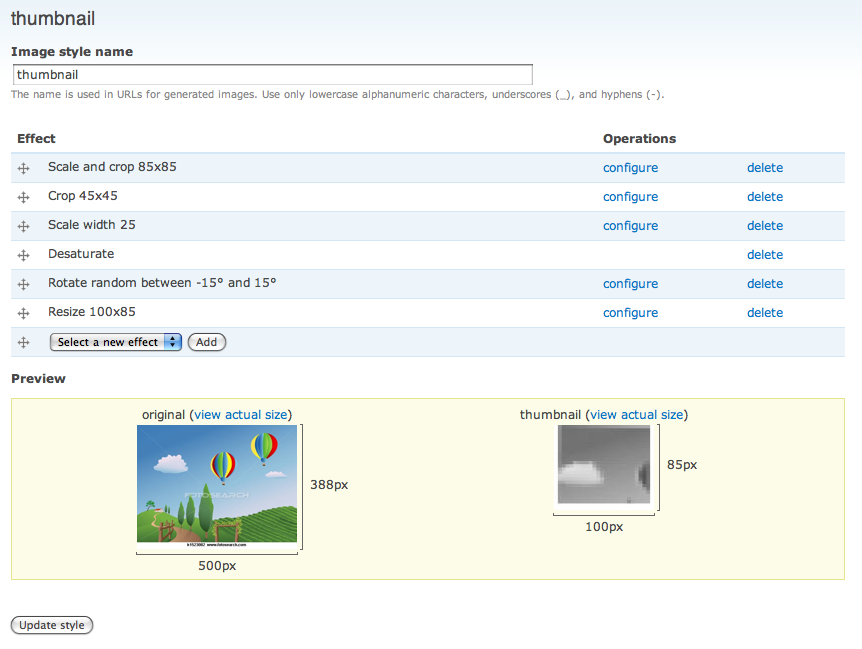Click the move icon on the new effect row
862x649 pixels.
click(23, 342)
